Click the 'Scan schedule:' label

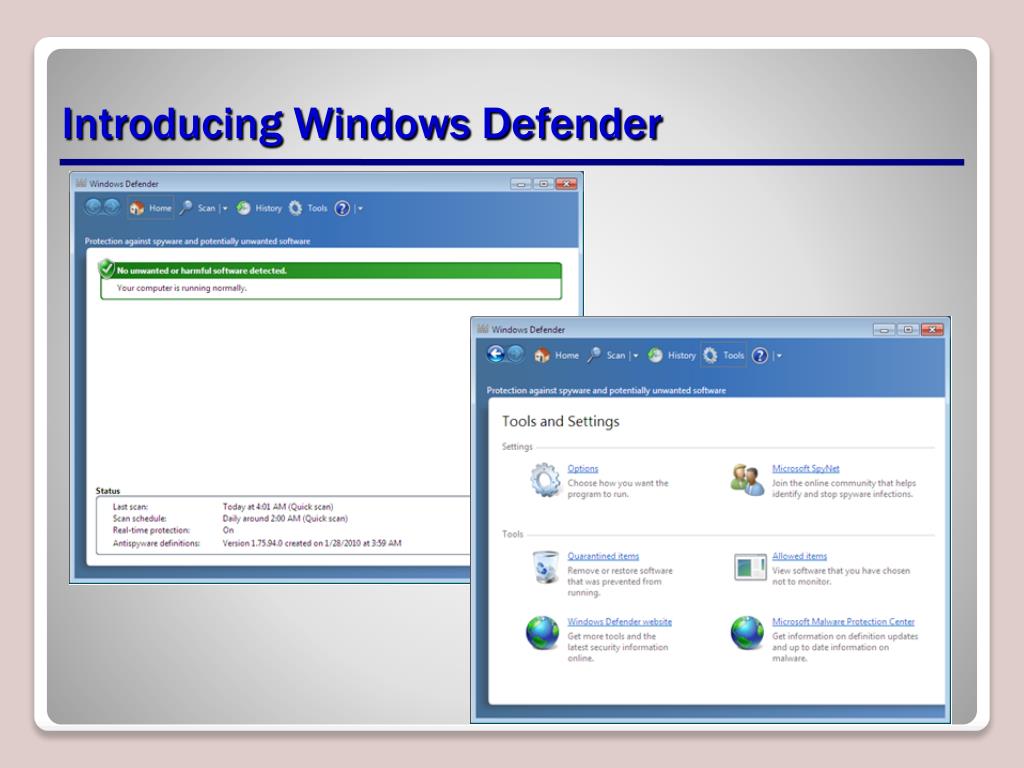click(139, 519)
